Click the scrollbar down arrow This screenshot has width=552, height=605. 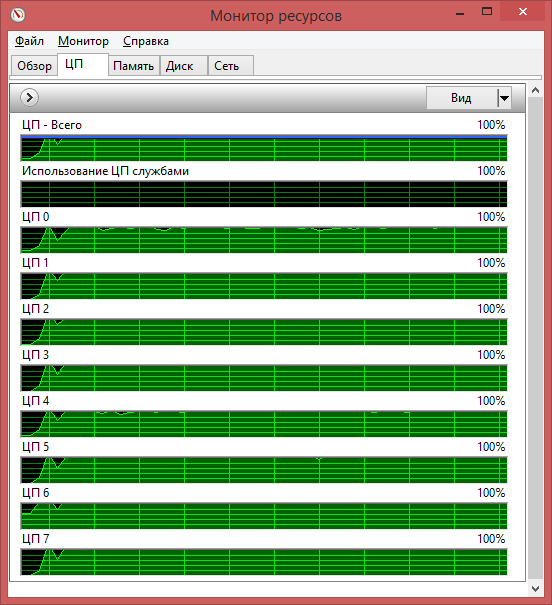point(535,588)
